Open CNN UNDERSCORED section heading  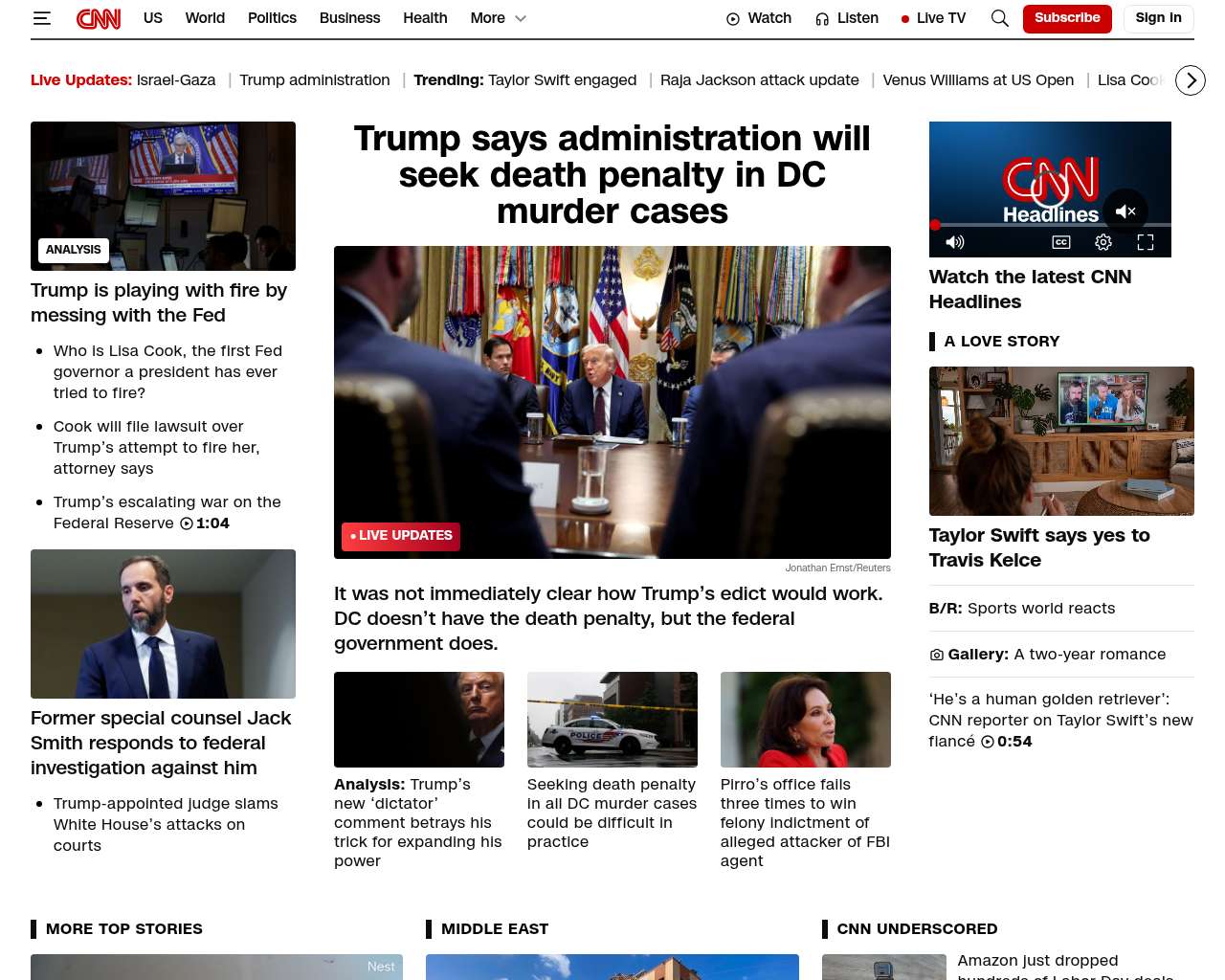(x=917, y=929)
